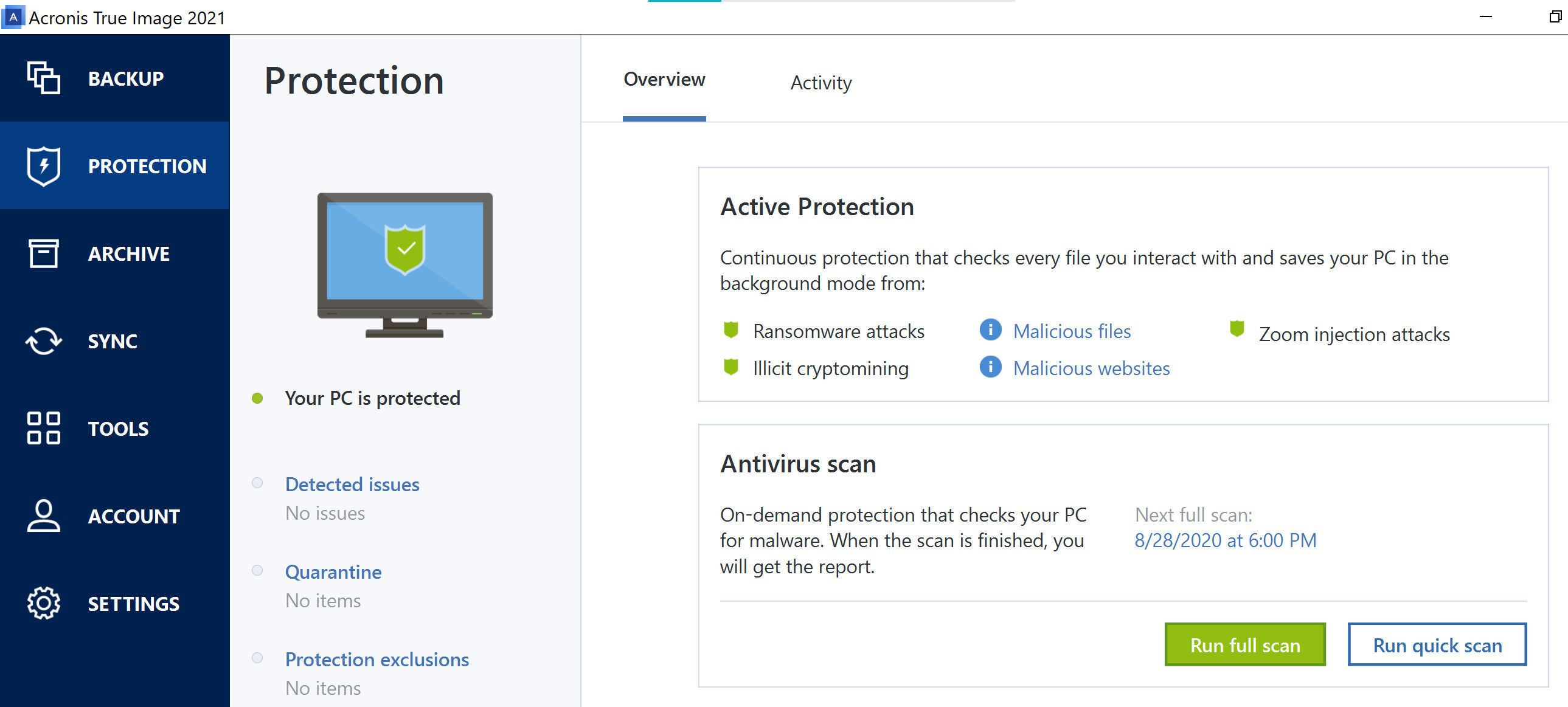Image resolution: width=1568 pixels, height=707 pixels.
Task: Click the 'Active Protection' heading
Action: tap(817, 207)
